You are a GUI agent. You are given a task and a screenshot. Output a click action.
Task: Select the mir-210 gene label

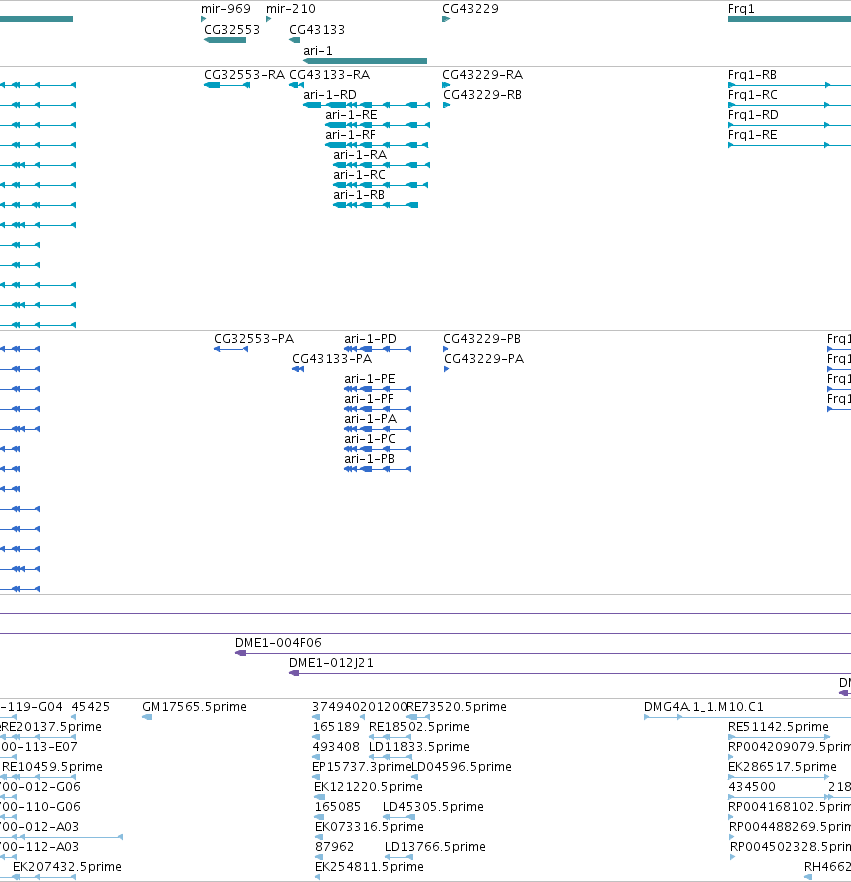[291, 9]
